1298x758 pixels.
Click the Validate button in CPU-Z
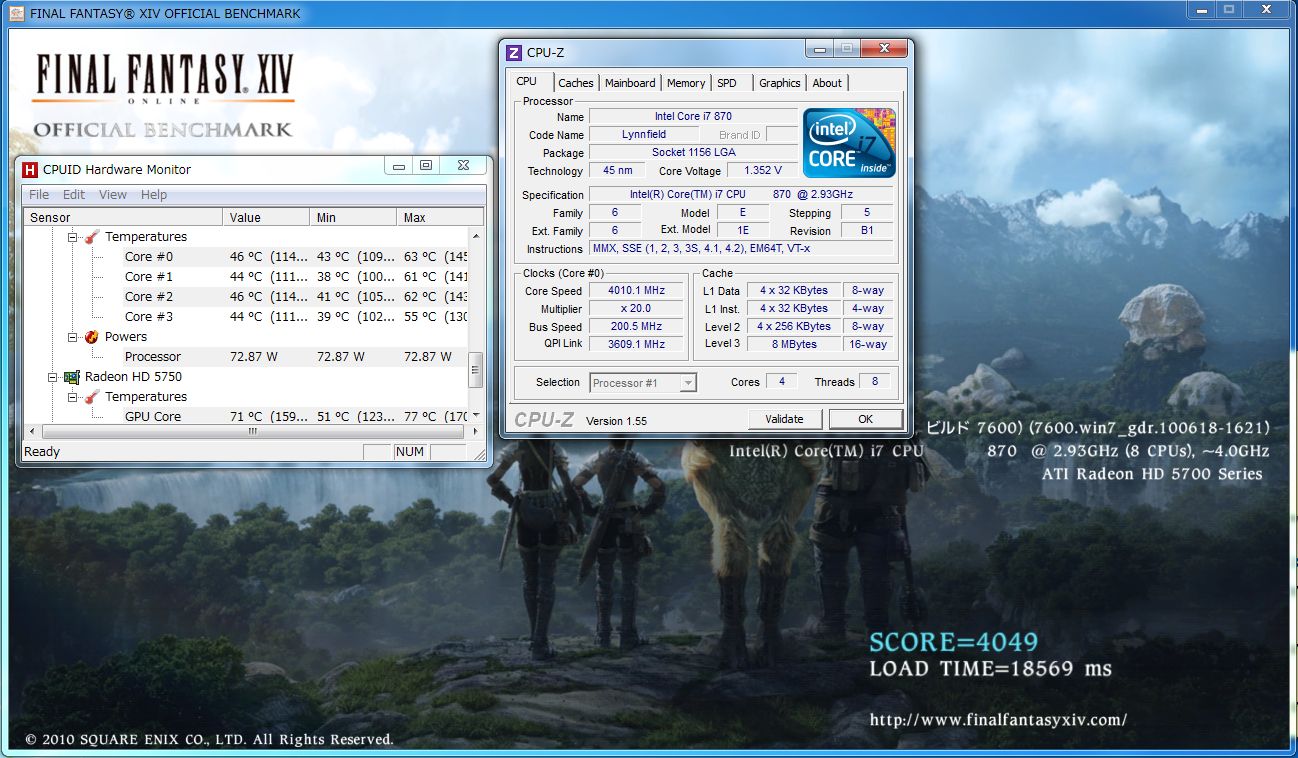[x=784, y=419]
